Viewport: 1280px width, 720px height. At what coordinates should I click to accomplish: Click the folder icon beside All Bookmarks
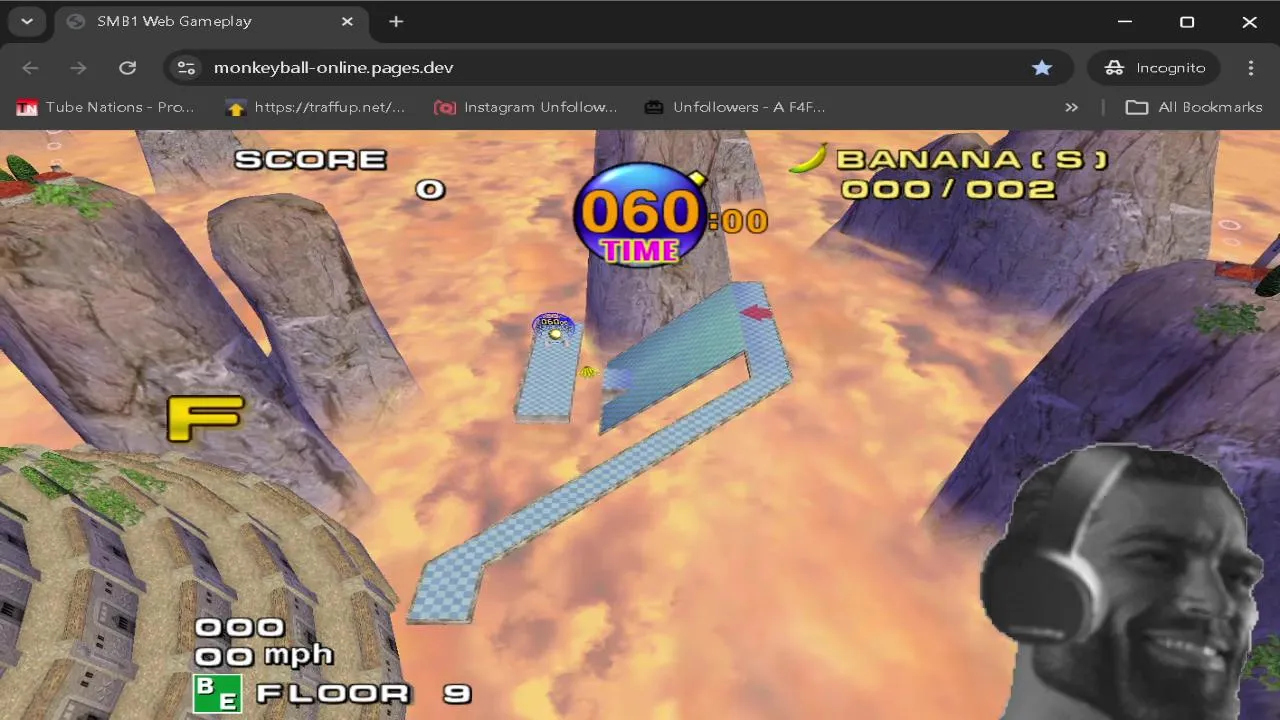point(1137,107)
